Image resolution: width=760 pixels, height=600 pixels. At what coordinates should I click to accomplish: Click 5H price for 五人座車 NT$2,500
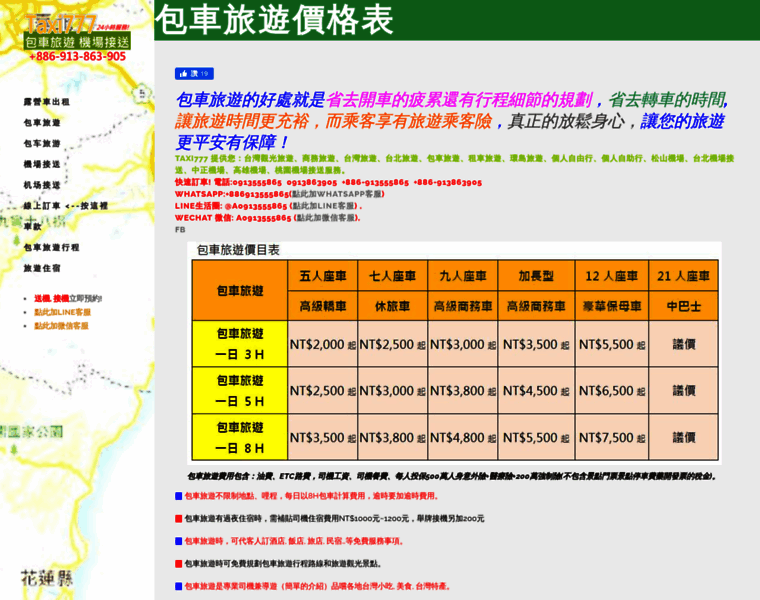(323, 391)
